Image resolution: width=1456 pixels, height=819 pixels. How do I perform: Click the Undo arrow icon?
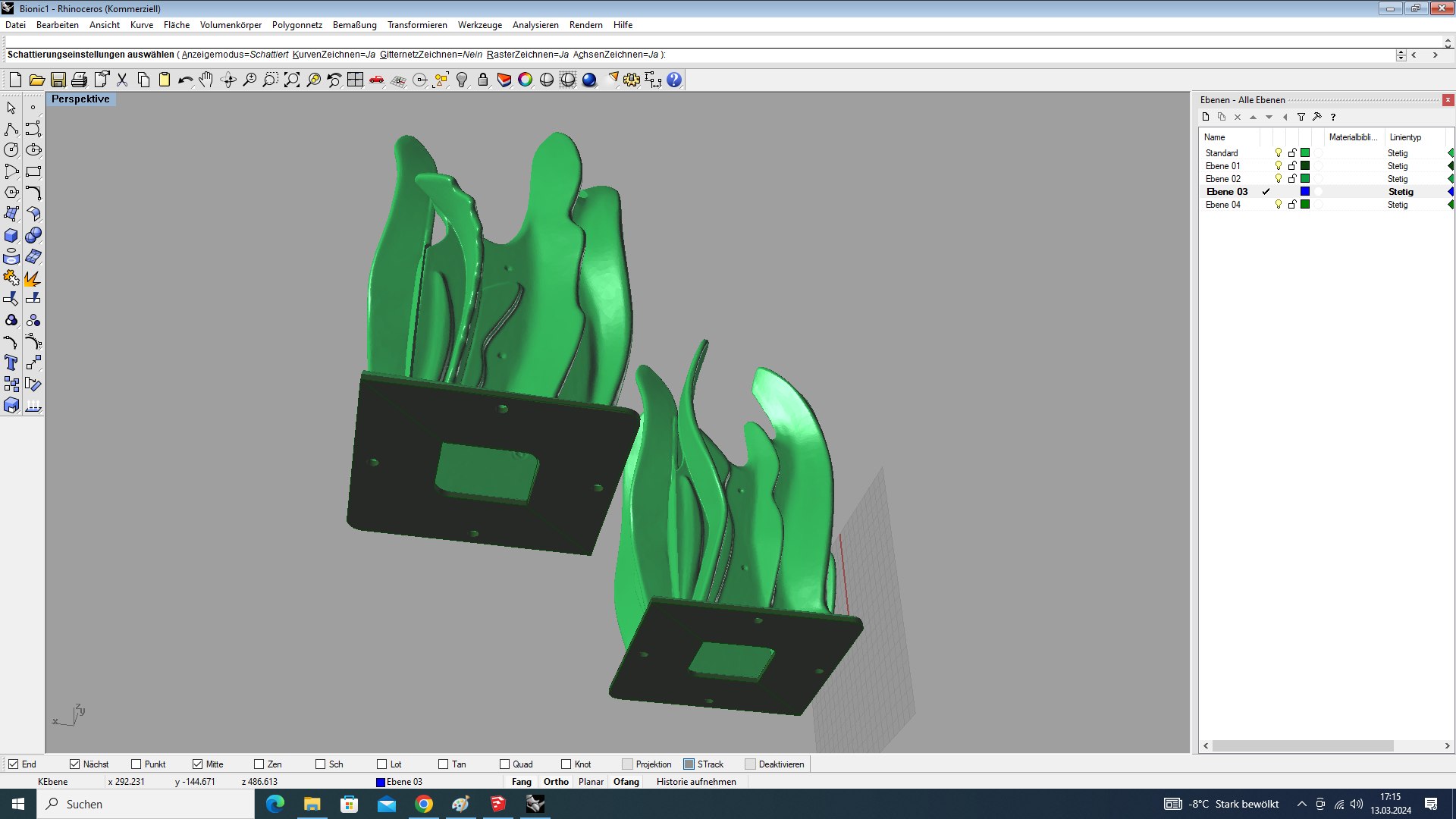(x=185, y=80)
